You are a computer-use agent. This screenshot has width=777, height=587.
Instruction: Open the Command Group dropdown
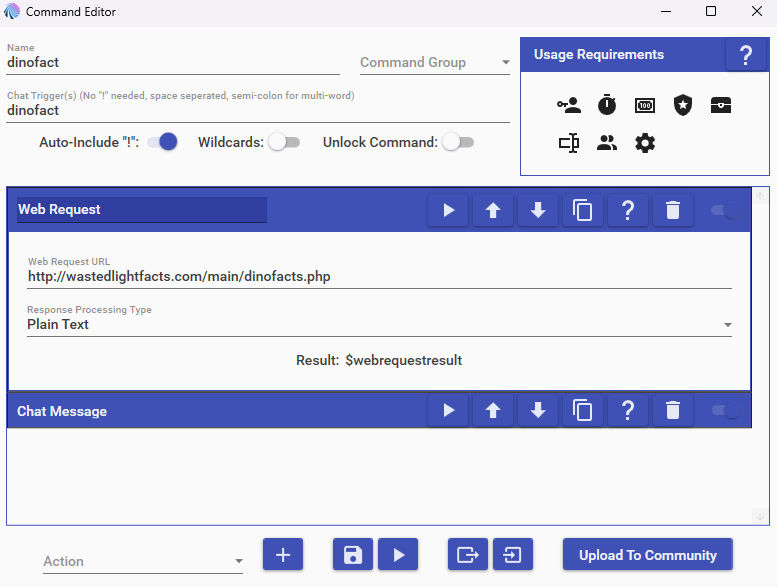pyautogui.click(x=435, y=63)
